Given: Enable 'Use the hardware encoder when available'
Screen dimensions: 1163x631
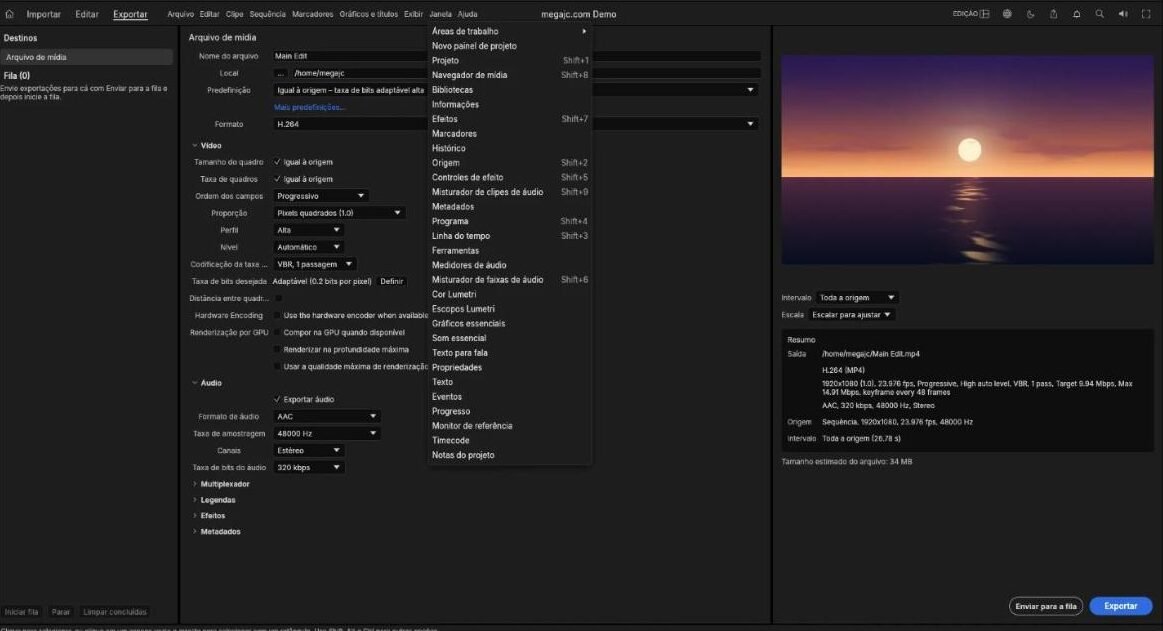Looking at the screenshot, I should (x=277, y=315).
